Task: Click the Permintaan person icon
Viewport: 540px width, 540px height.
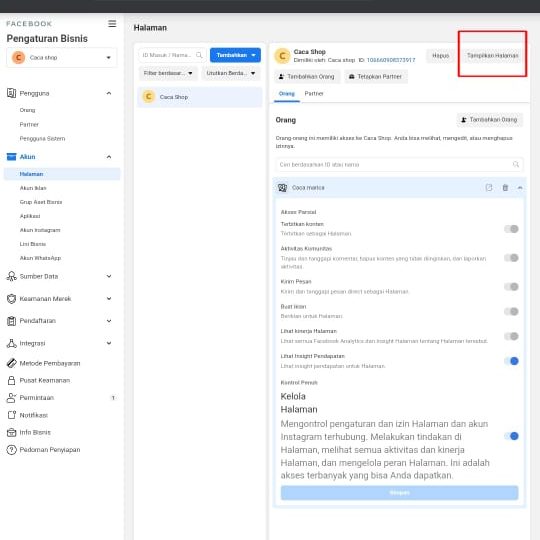Action: coord(11,397)
